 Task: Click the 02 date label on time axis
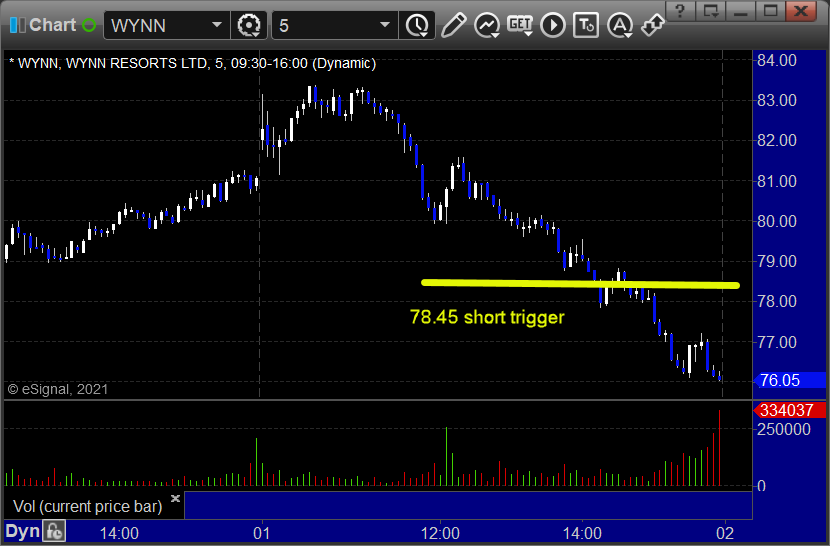coord(725,533)
